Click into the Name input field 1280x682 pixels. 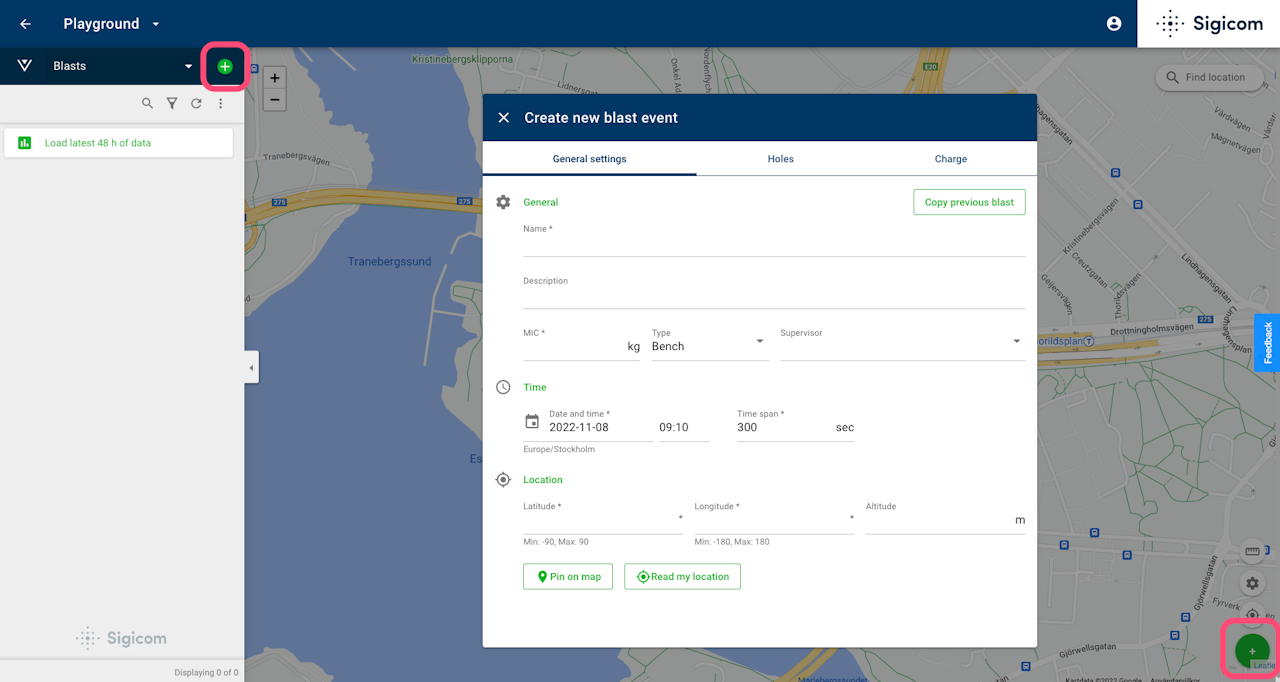click(773, 246)
